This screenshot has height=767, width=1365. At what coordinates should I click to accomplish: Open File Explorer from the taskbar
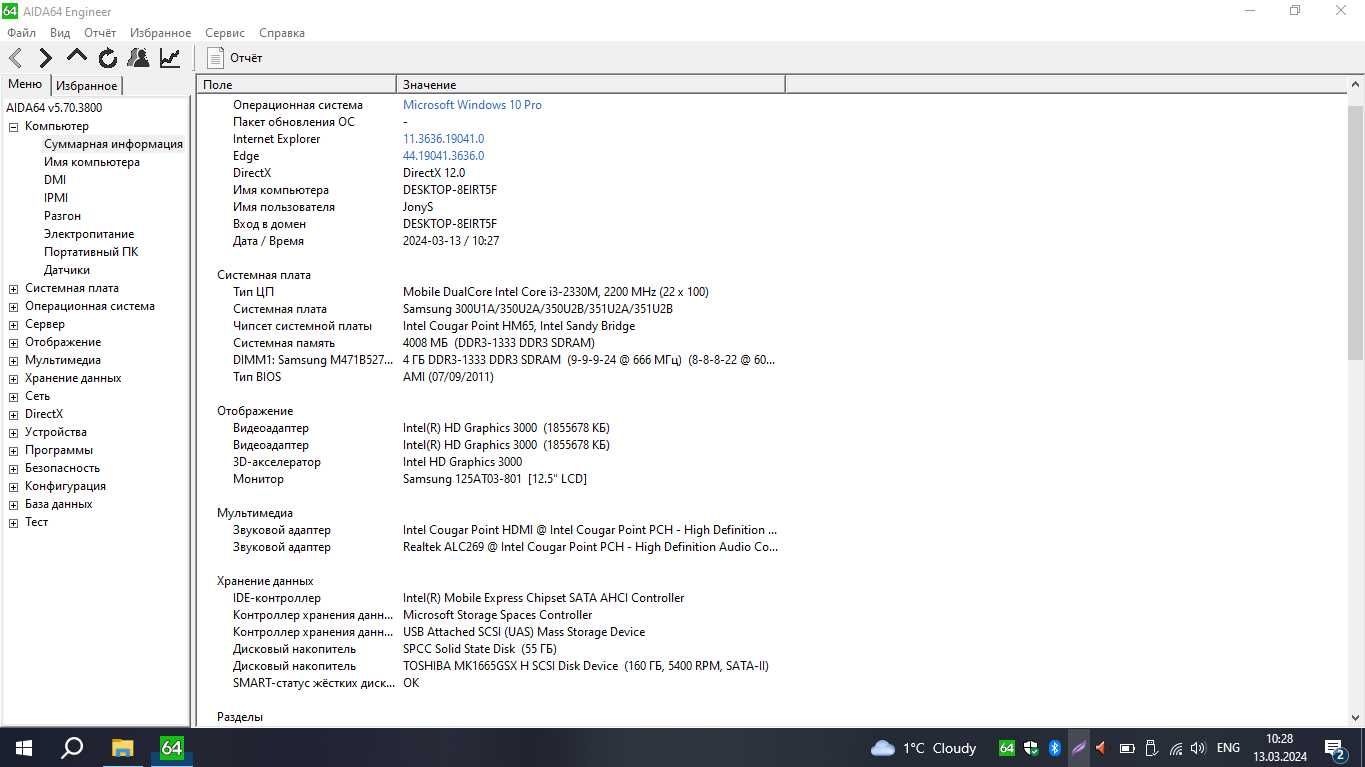[x=122, y=747]
